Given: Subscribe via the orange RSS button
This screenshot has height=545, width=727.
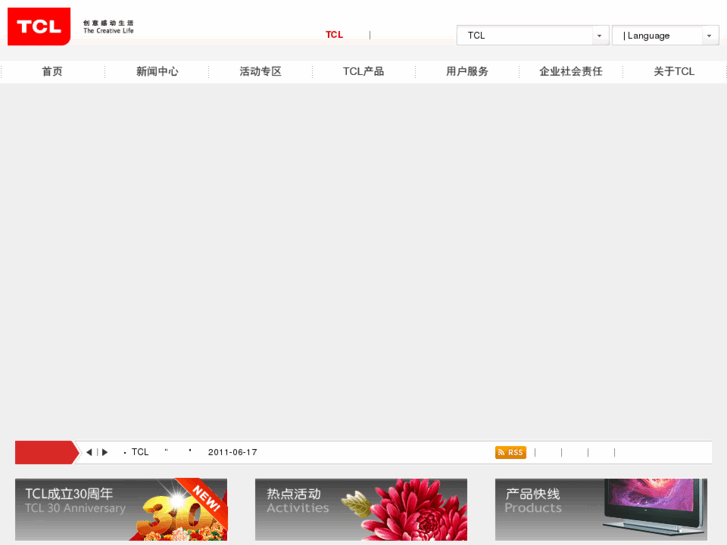Looking at the screenshot, I should click(x=510, y=452).
